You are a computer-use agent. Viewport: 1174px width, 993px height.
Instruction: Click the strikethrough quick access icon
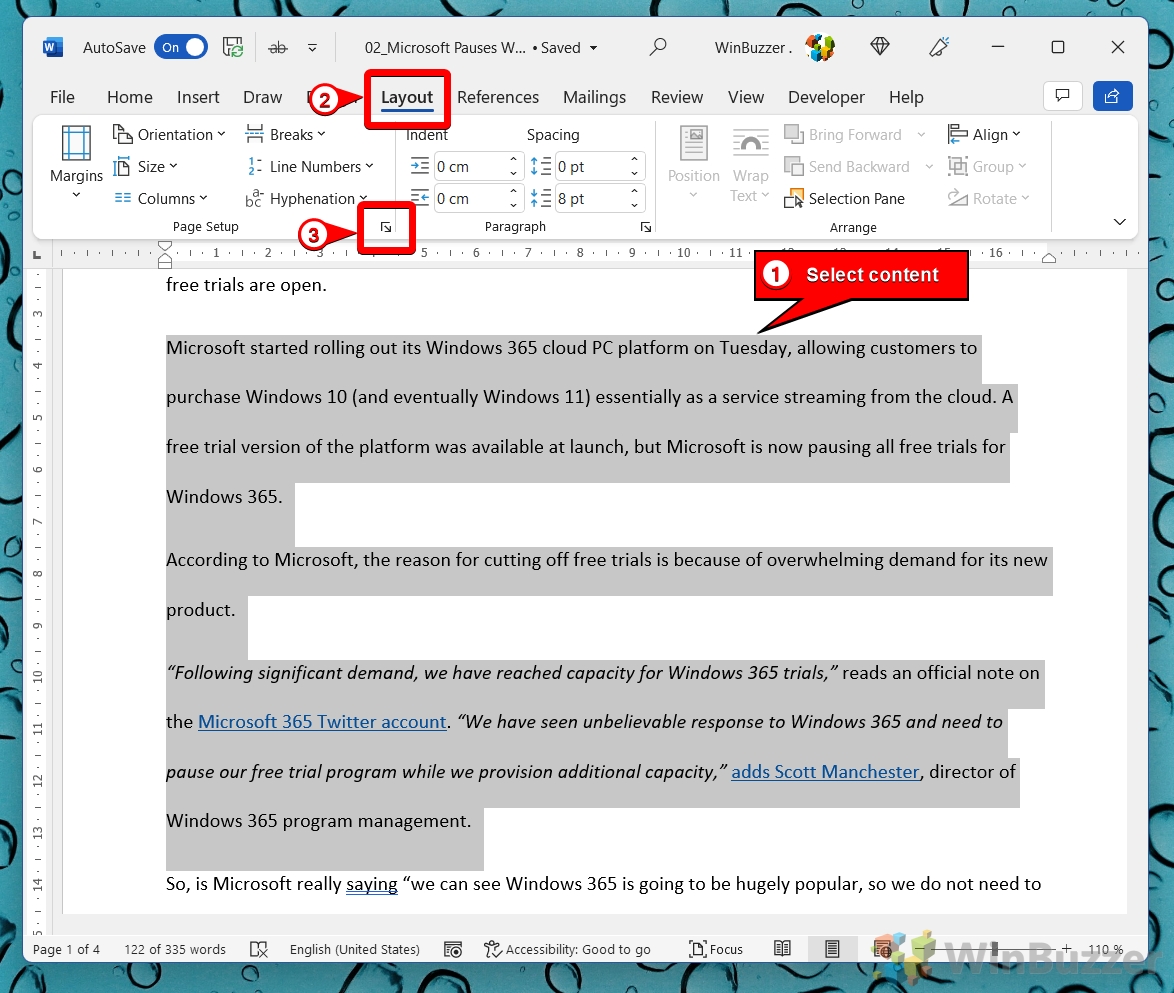[278, 48]
